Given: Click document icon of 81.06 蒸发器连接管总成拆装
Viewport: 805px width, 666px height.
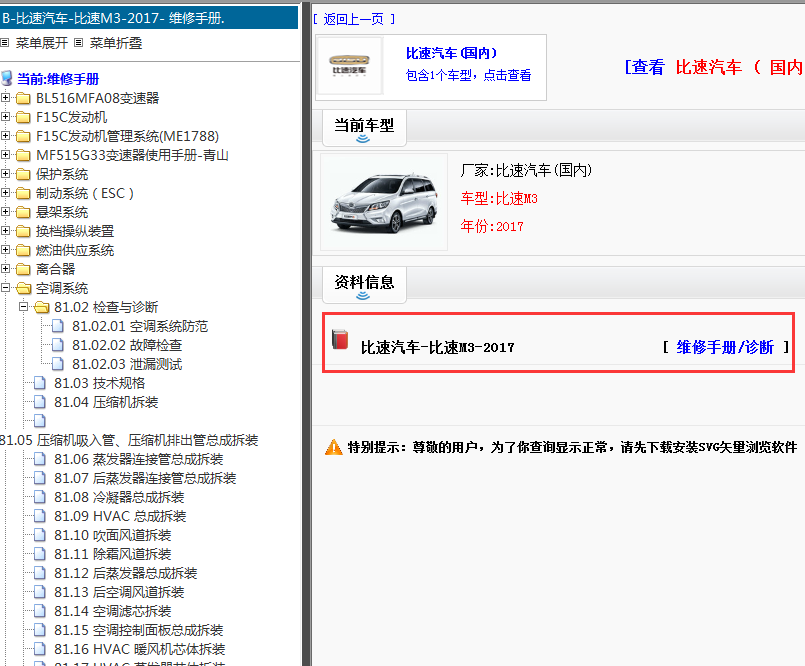Looking at the screenshot, I should click(x=40, y=459).
